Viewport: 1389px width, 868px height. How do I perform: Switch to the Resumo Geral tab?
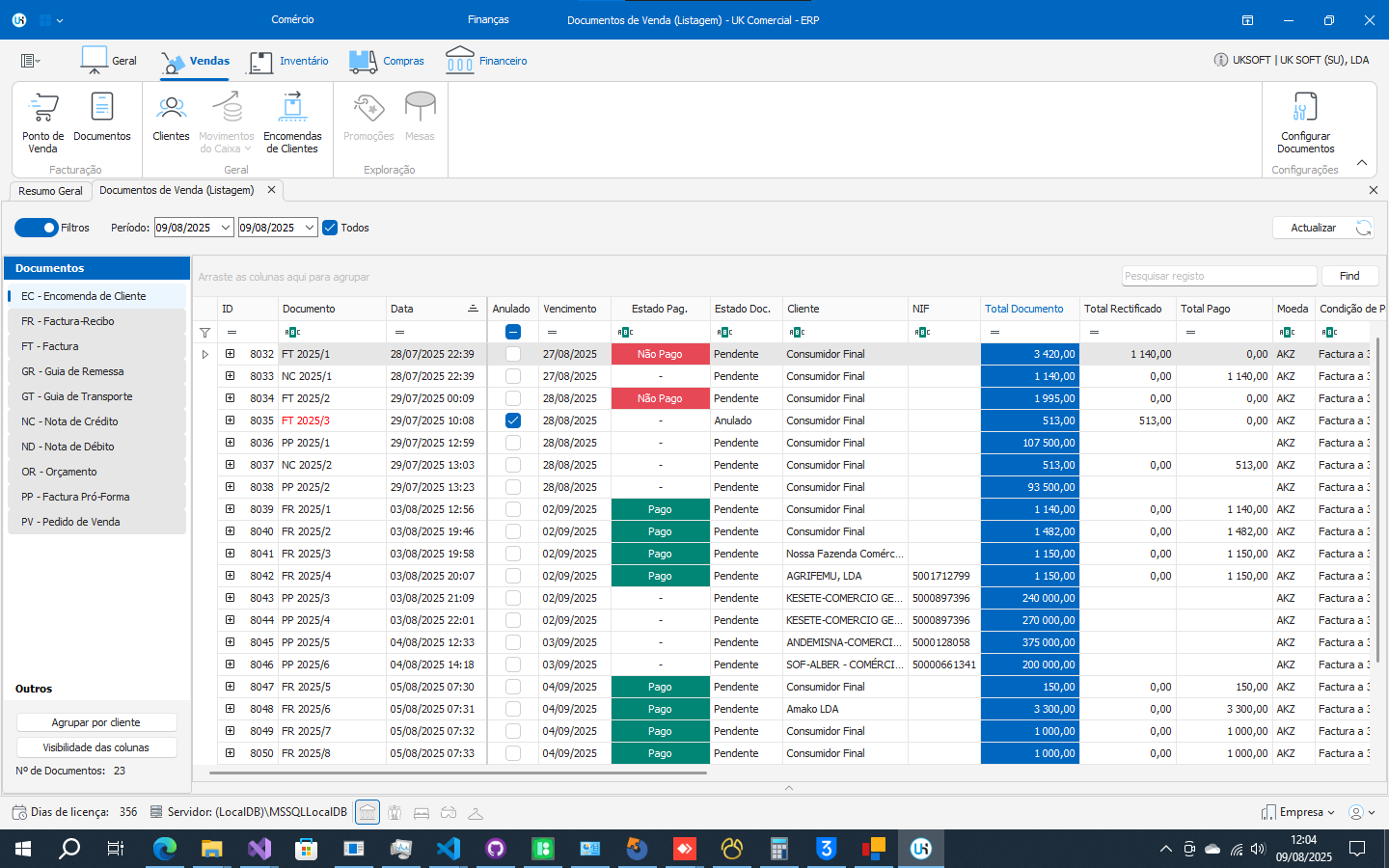pyautogui.click(x=50, y=191)
